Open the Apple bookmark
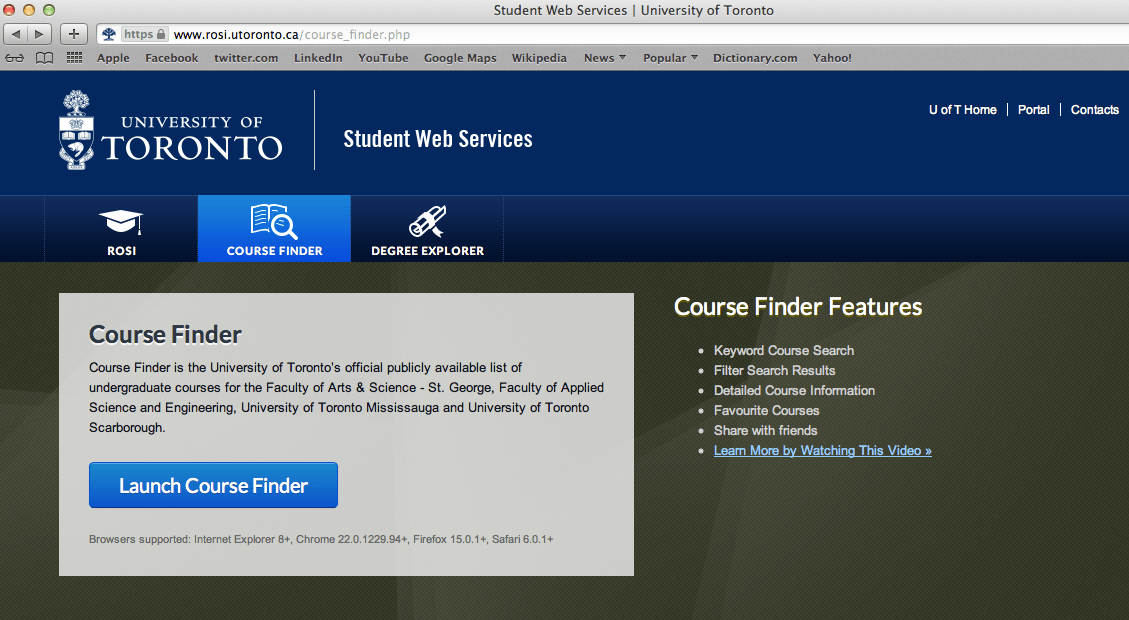The width and height of the screenshot is (1129, 620). click(x=113, y=58)
